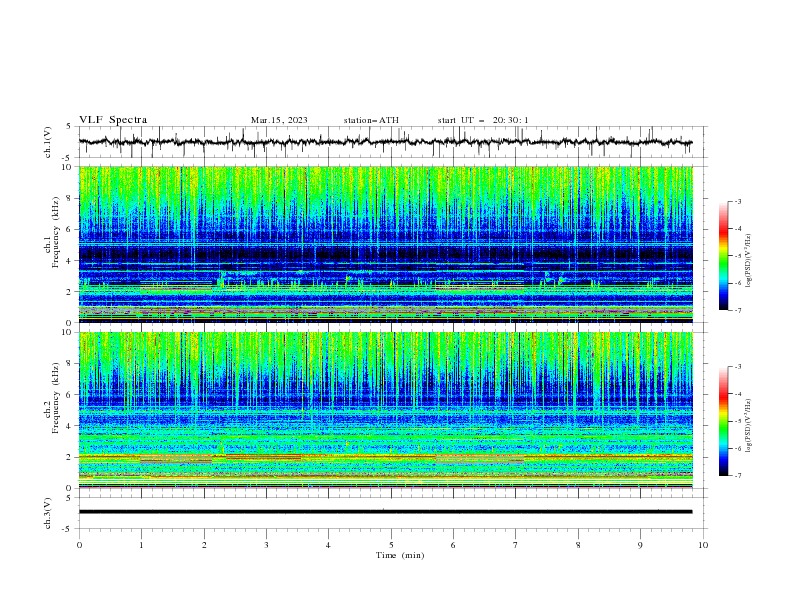This screenshot has width=792, height=612.
Task: Click time axis tick label "4"
Action: (328, 545)
